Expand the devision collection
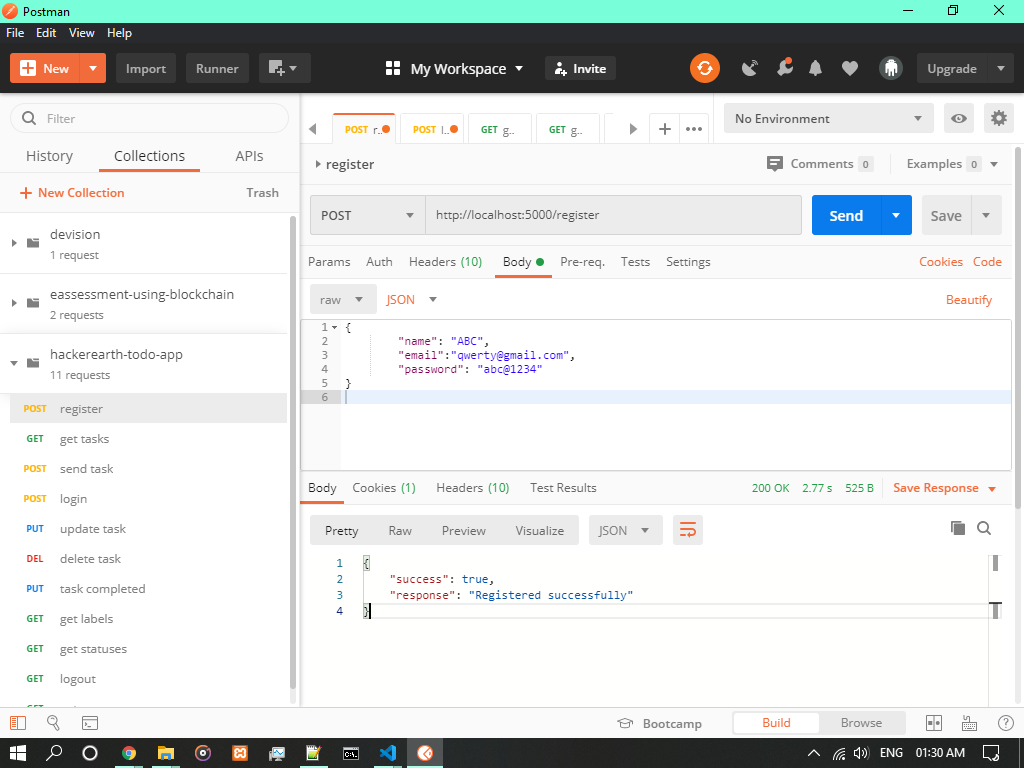Viewport: 1024px width, 768px height. (14, 243)
